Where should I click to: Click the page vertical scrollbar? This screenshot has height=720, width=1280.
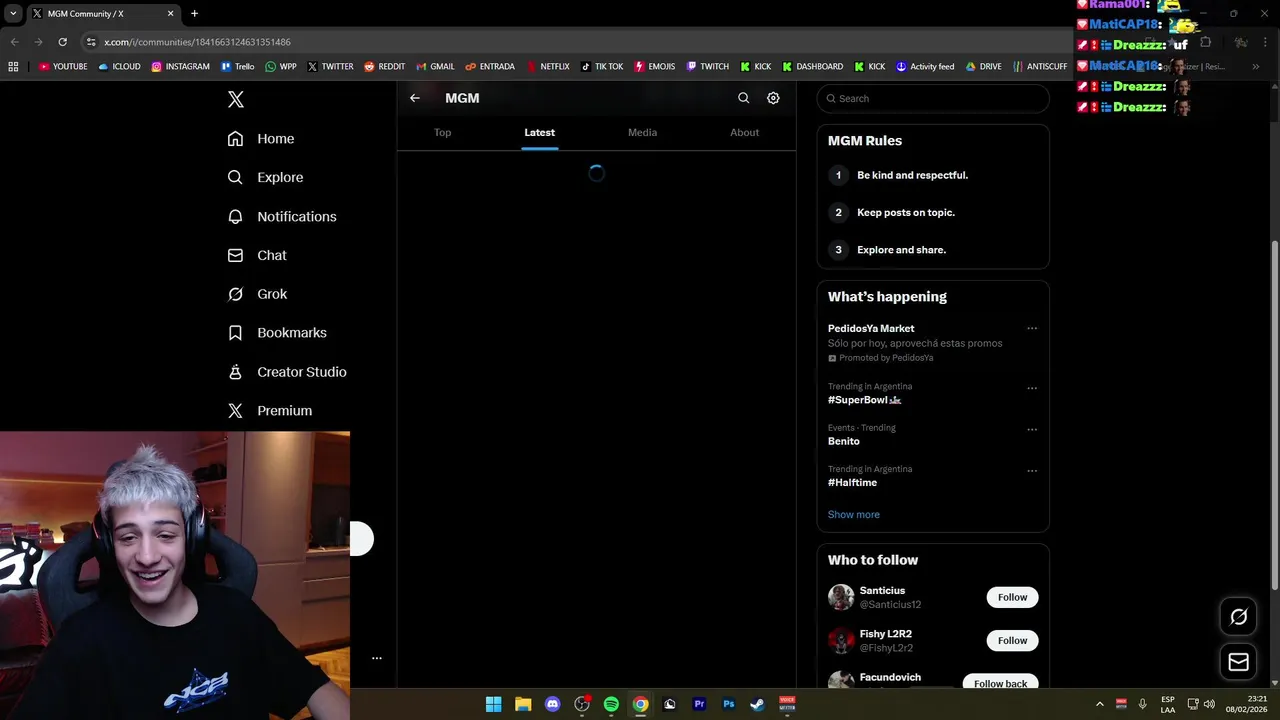pyautogui.click(x=1274, y=416)
